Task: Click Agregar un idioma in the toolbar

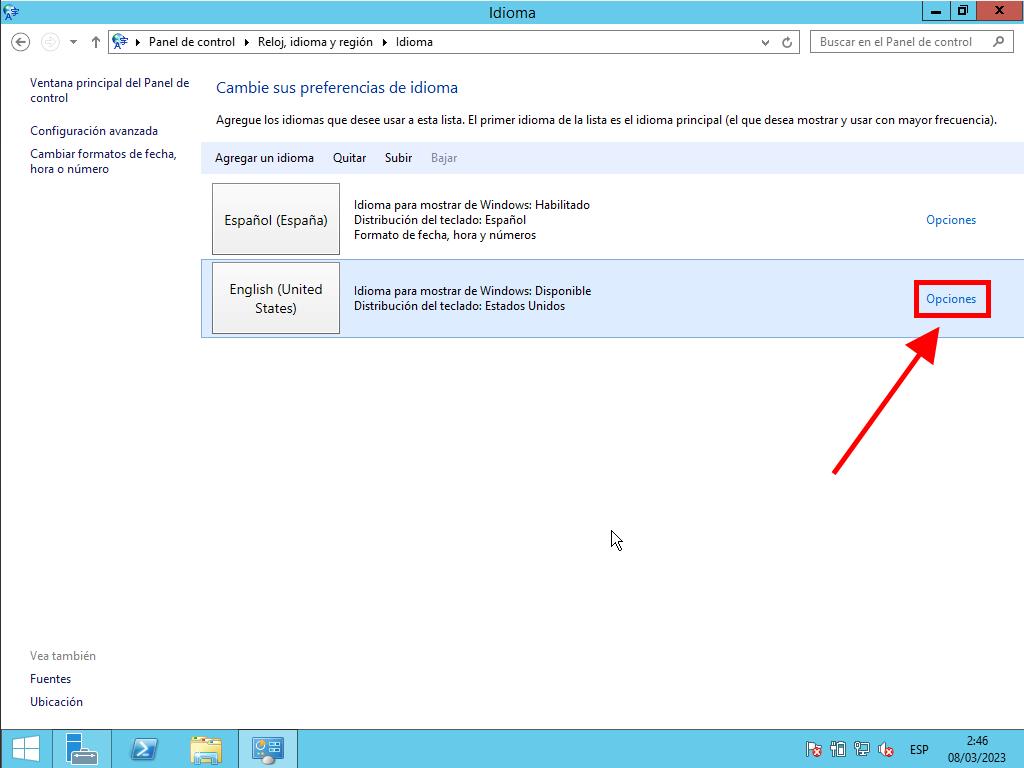Action: [x=264, y=158]
